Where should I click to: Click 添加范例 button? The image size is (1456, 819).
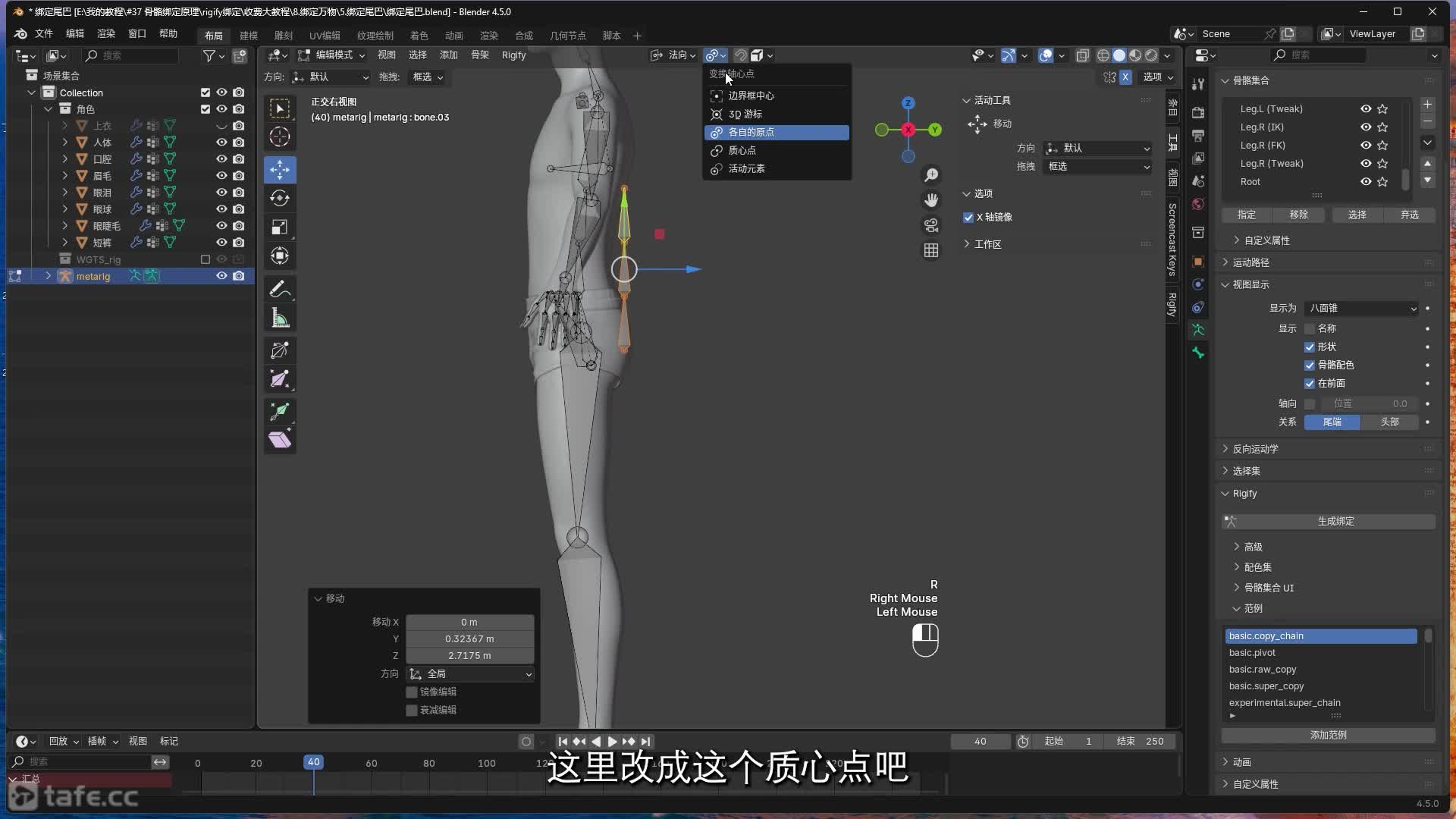click(1329, 736)
